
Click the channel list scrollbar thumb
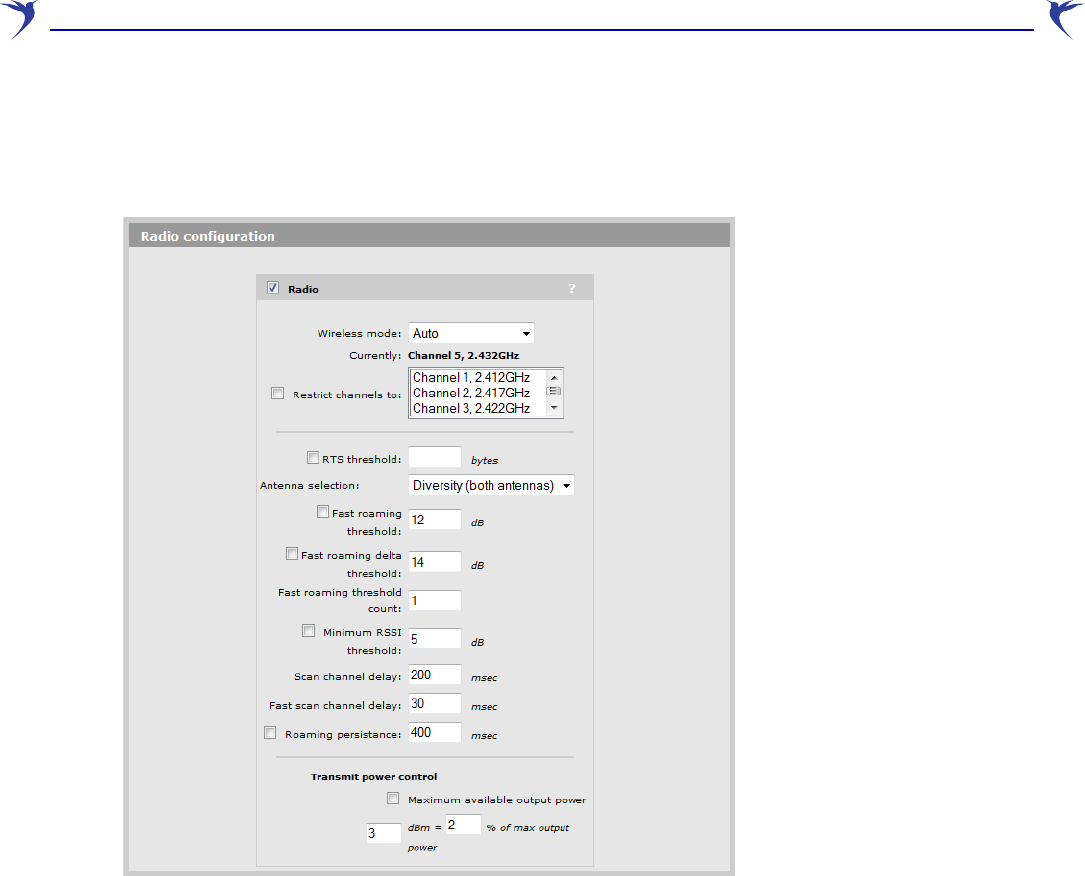pos(554,391)
